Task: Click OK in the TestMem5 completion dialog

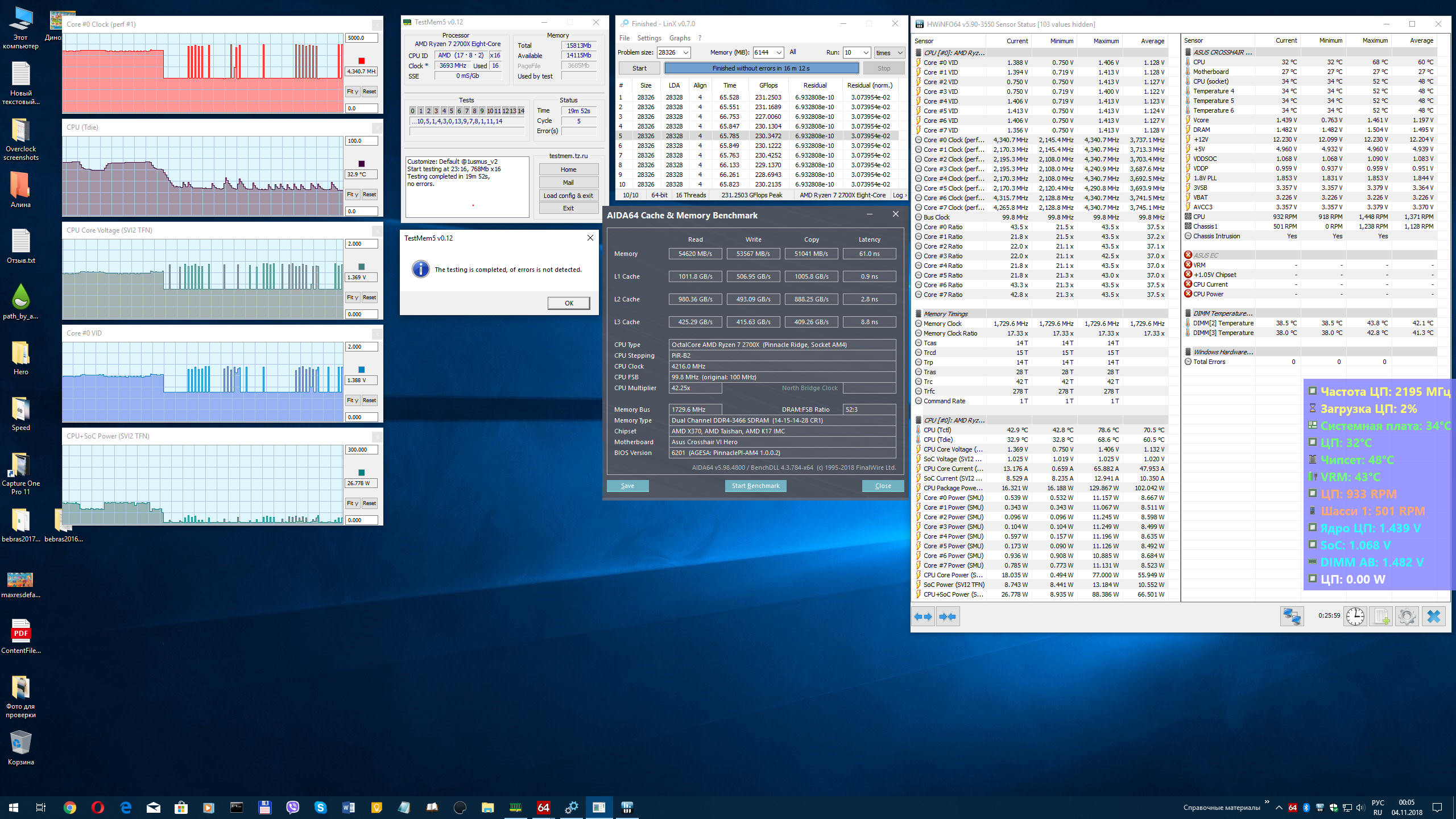Action: [569, 303]
